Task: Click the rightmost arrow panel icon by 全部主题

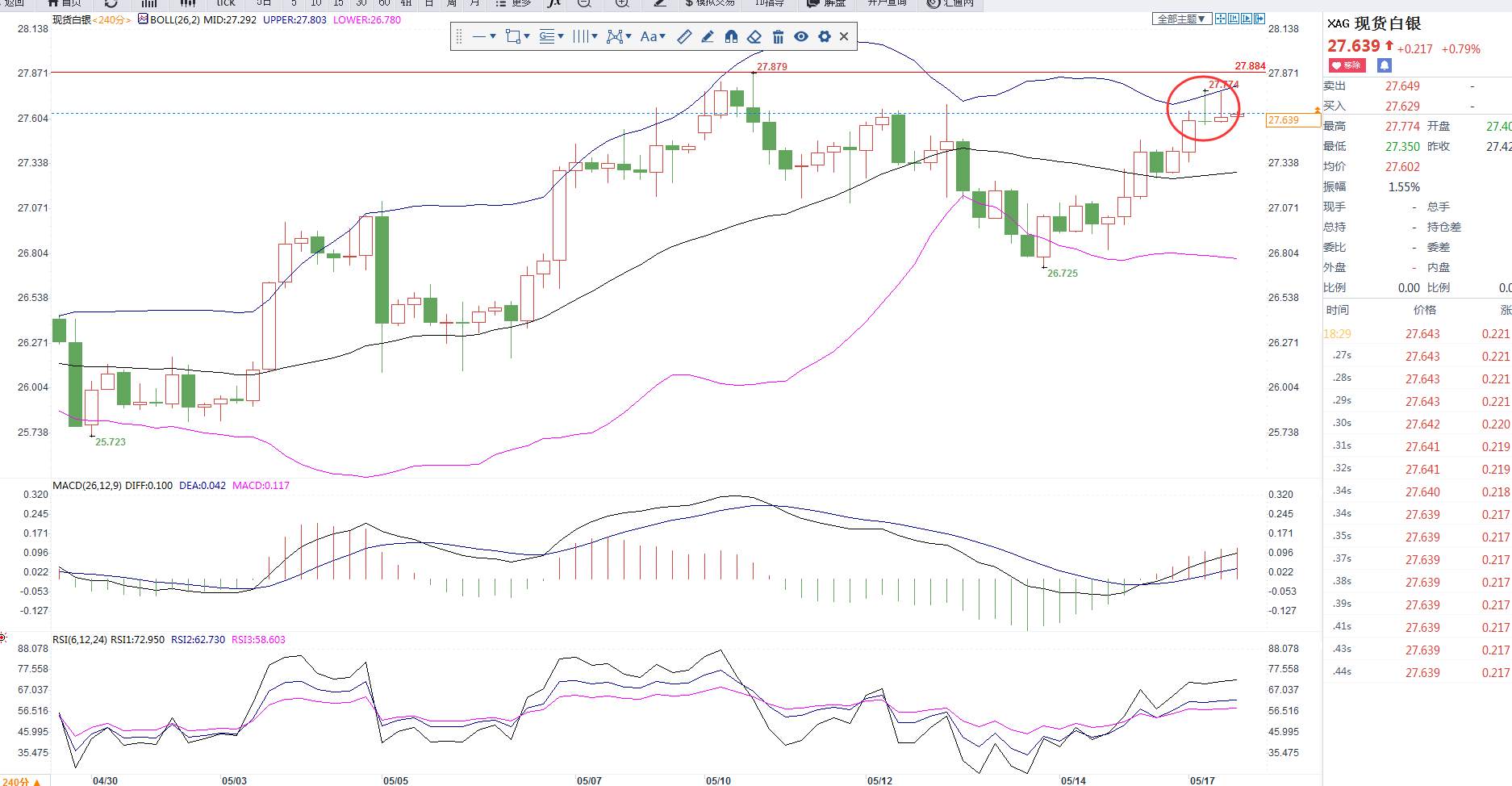Action: click(1259, 19)
